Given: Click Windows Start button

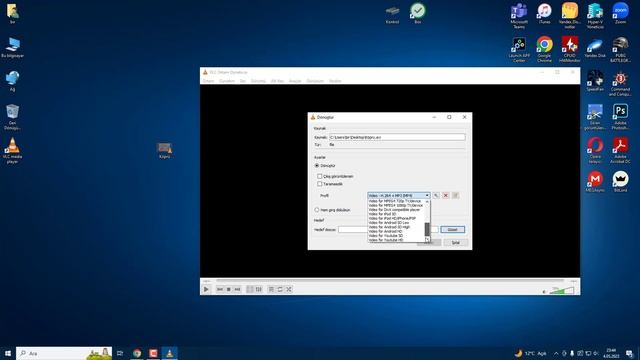Looking at the screenshot, I should 7,353.
